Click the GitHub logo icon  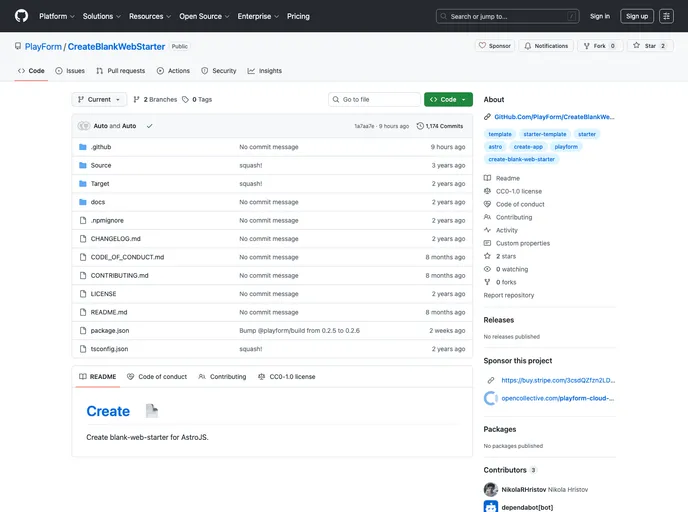(21, 16)
